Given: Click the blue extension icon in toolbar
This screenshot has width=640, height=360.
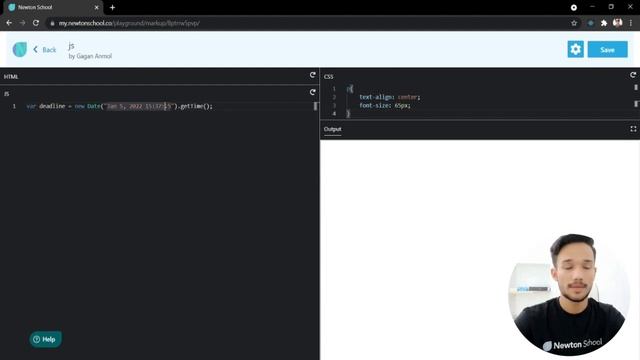Looking at the screenshot, I should [590, 23].
